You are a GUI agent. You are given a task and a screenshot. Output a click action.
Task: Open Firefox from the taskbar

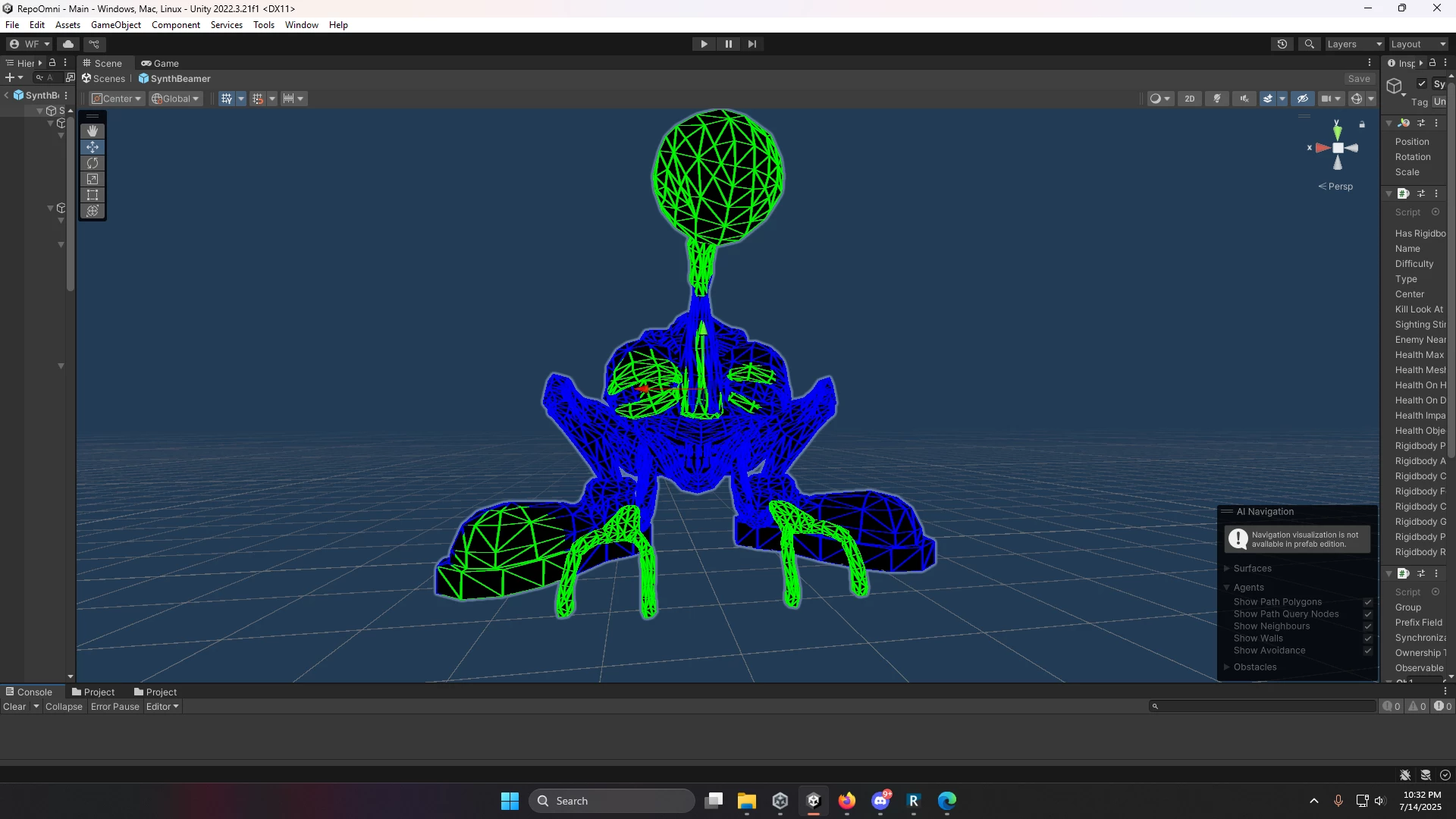pos(847,801)
